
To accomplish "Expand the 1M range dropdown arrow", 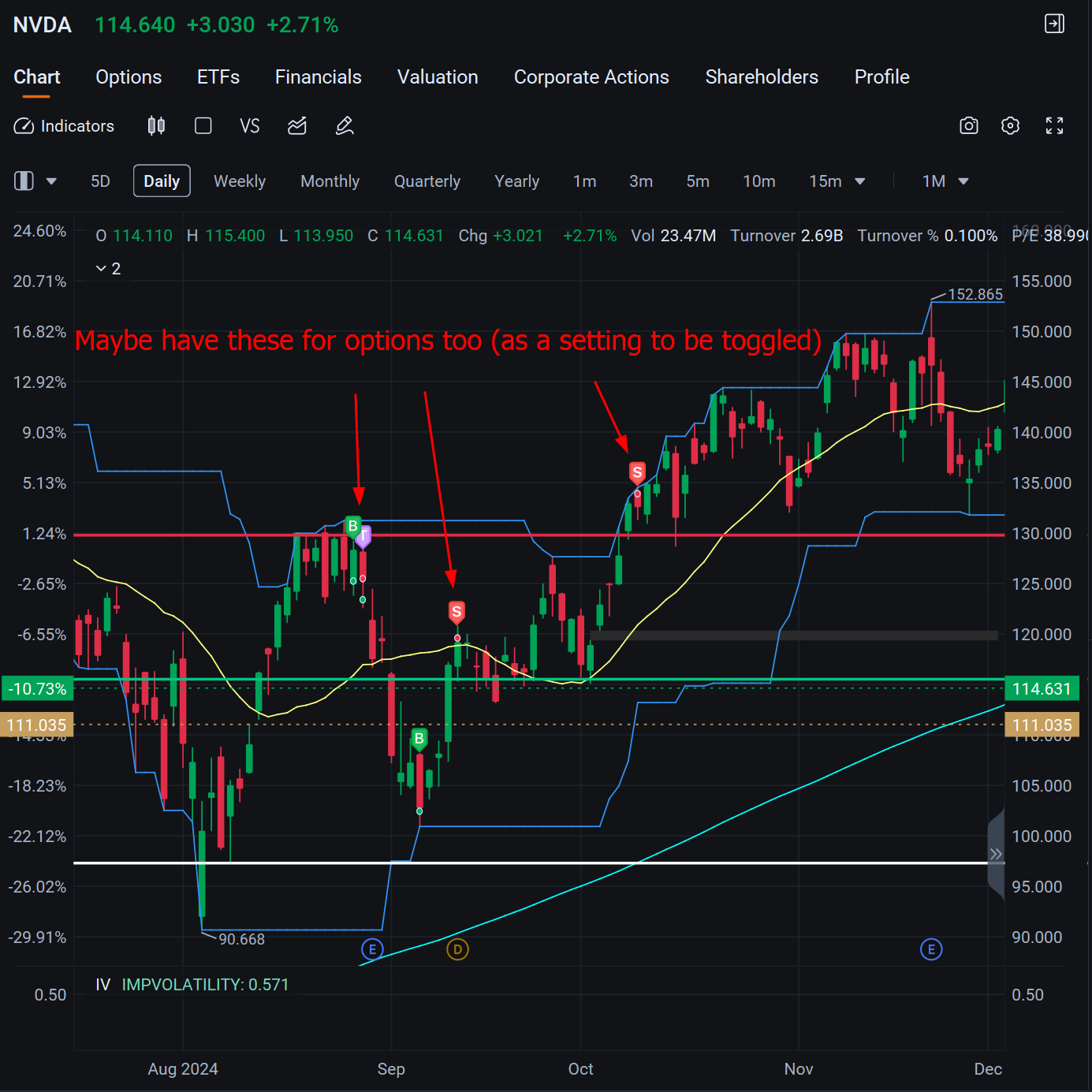I will (x=963, y=181).
